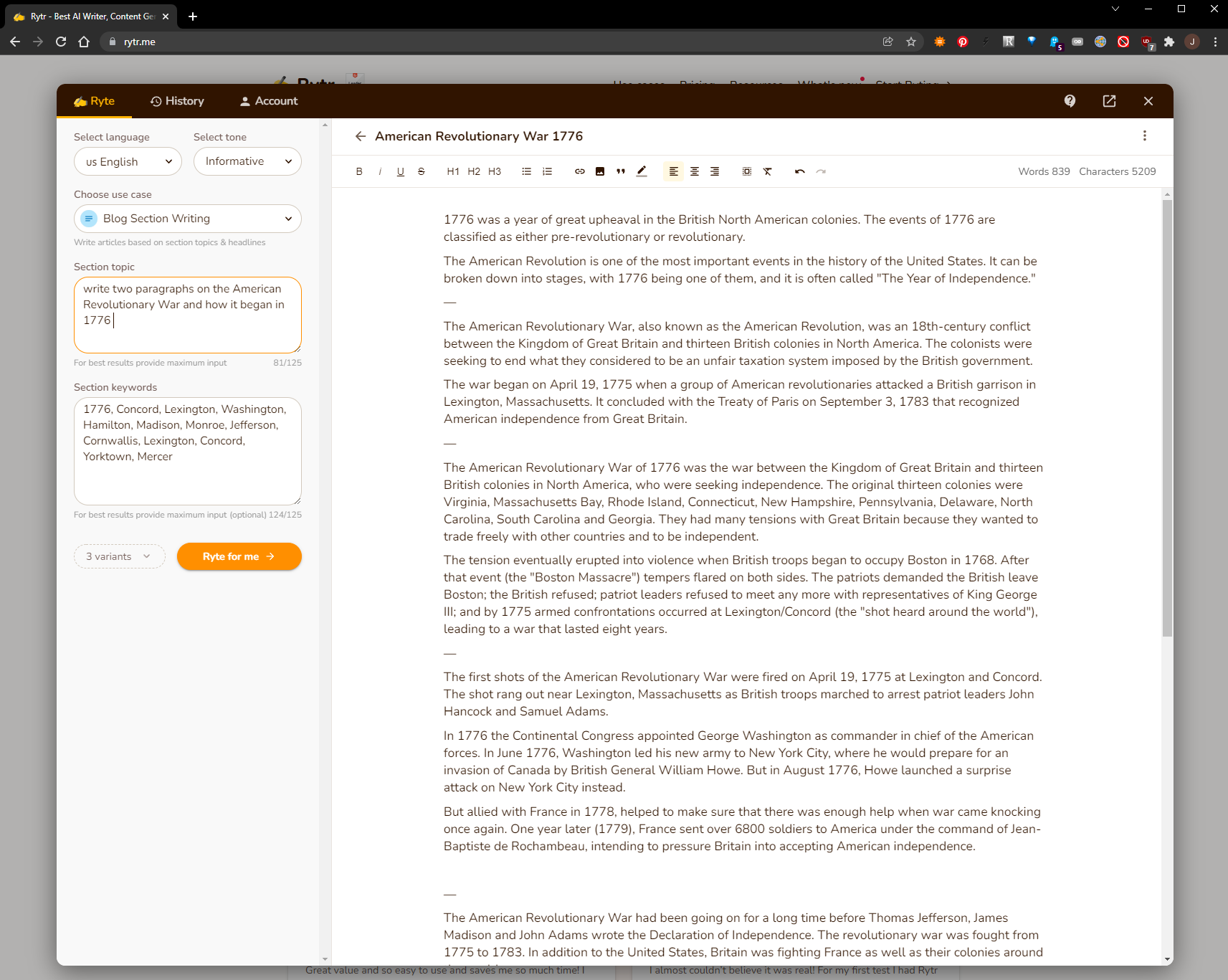Open the text highlight tool
Viewport: 1228px width, 980px height.
(x=642, y=171)
